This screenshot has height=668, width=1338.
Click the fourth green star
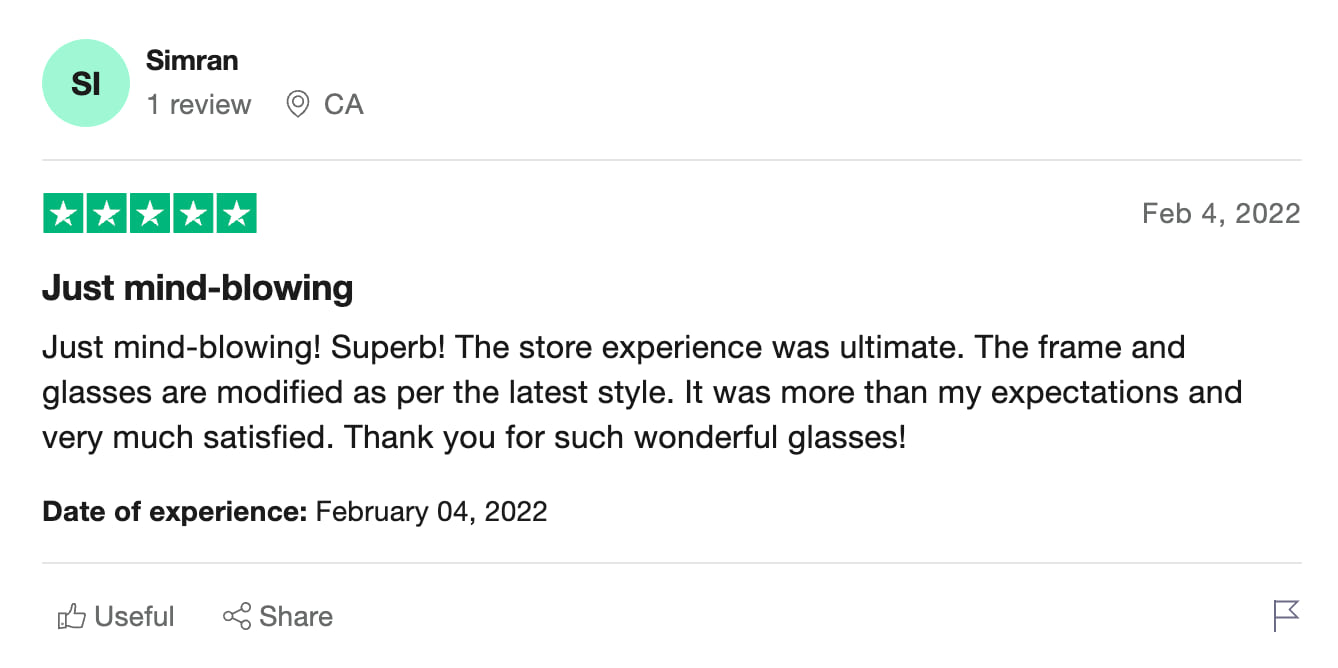[x=193, y=214]
